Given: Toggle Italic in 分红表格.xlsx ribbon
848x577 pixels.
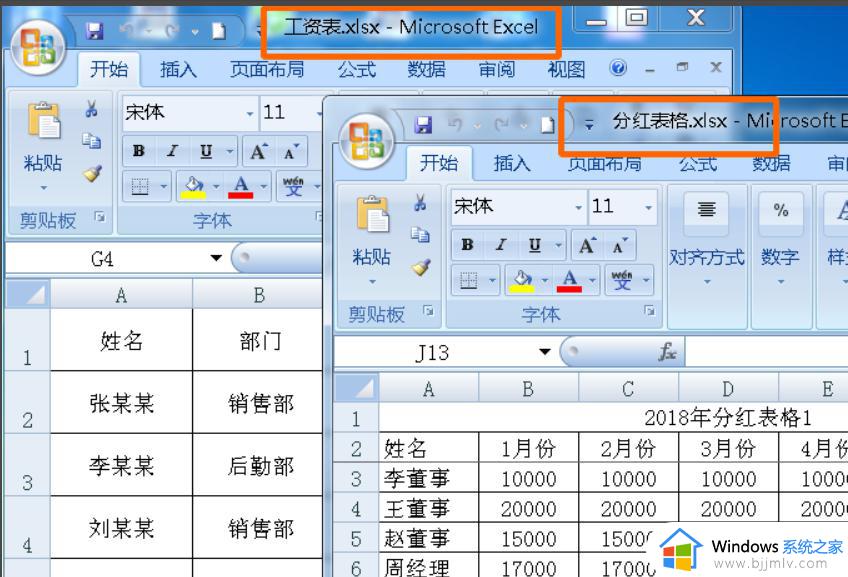Looking at the screenshot, I should pyautogui.click(x=501, y=245).
